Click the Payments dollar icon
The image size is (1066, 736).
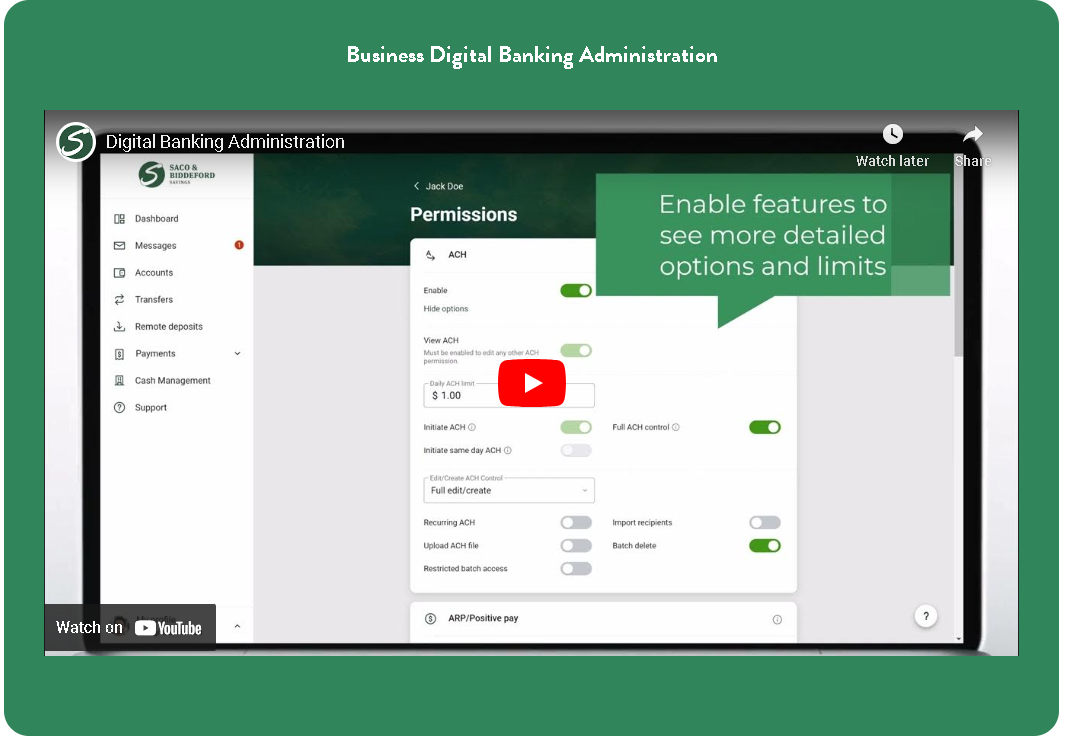[x=119, y=354]
